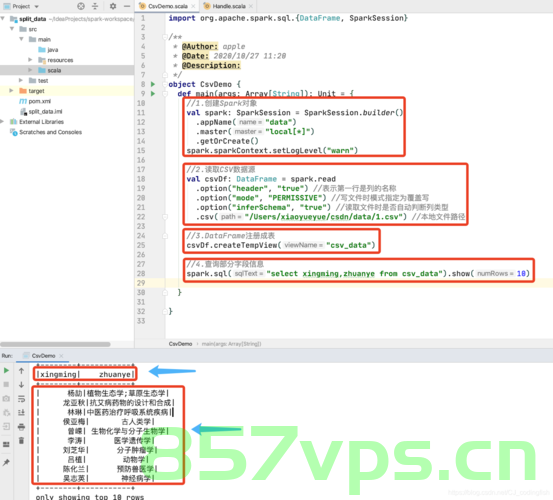Fold the main method at line 9 gutter
Screen dimensions: 553x500
(165, 94)
